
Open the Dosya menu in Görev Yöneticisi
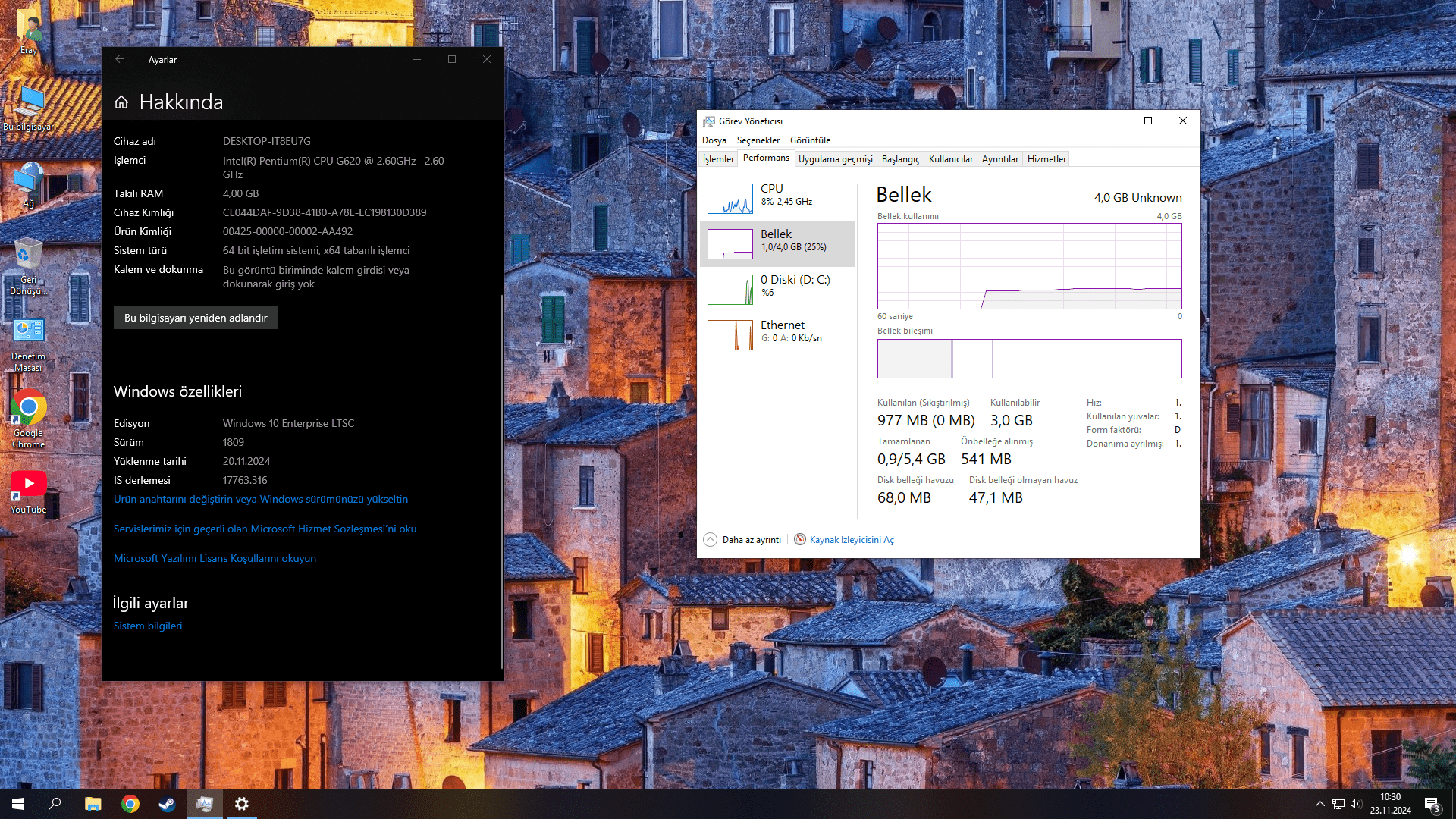click(x=714, y=140)
